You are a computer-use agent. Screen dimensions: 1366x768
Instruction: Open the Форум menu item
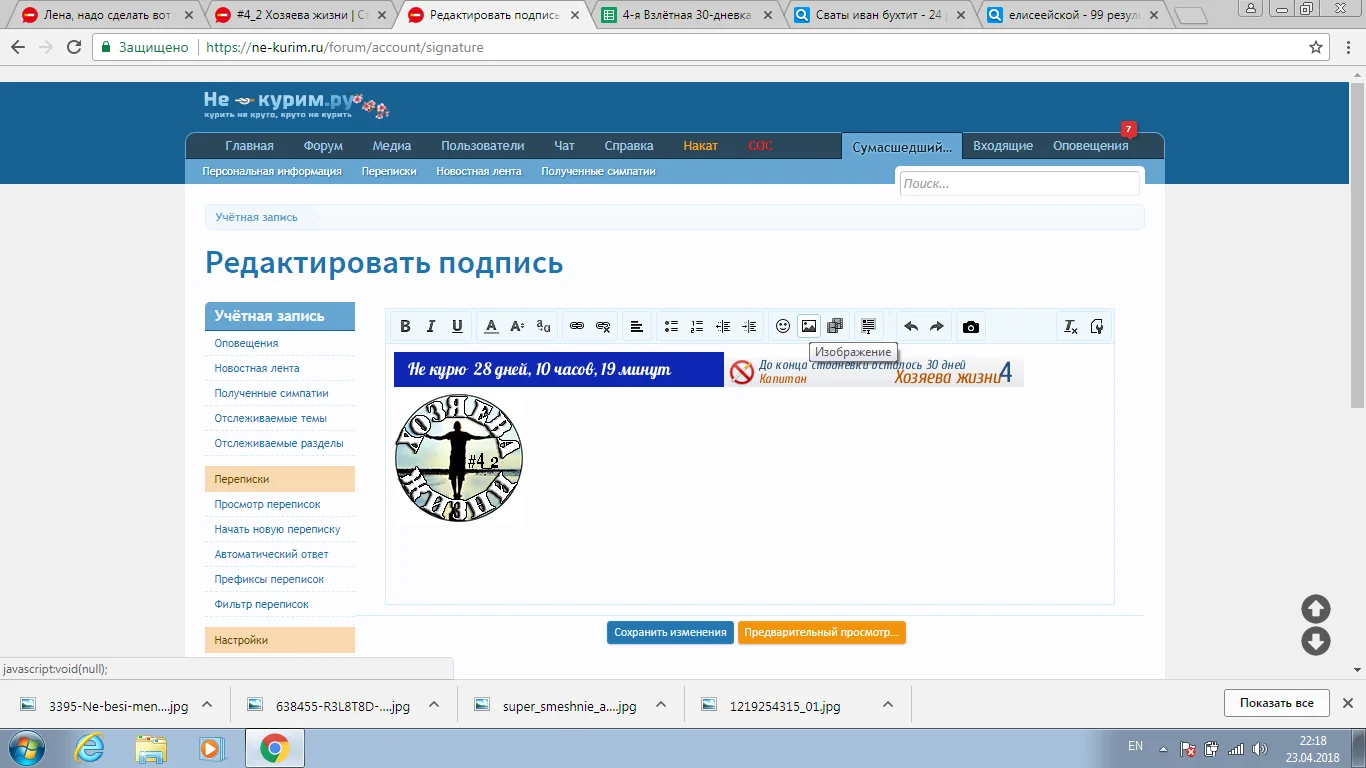(x=323, y=146)
